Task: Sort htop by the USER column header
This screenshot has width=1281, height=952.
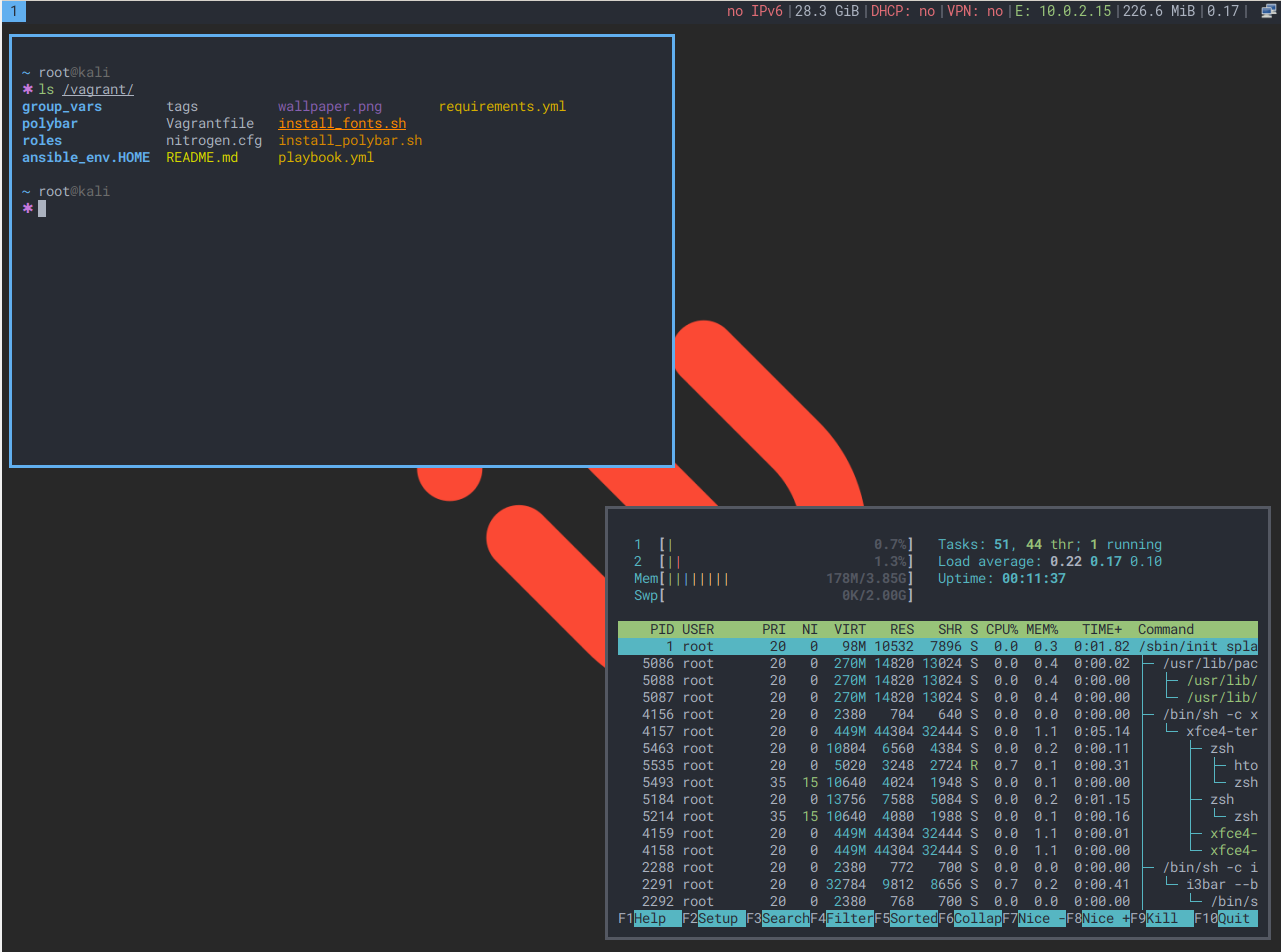Action: 698,629
